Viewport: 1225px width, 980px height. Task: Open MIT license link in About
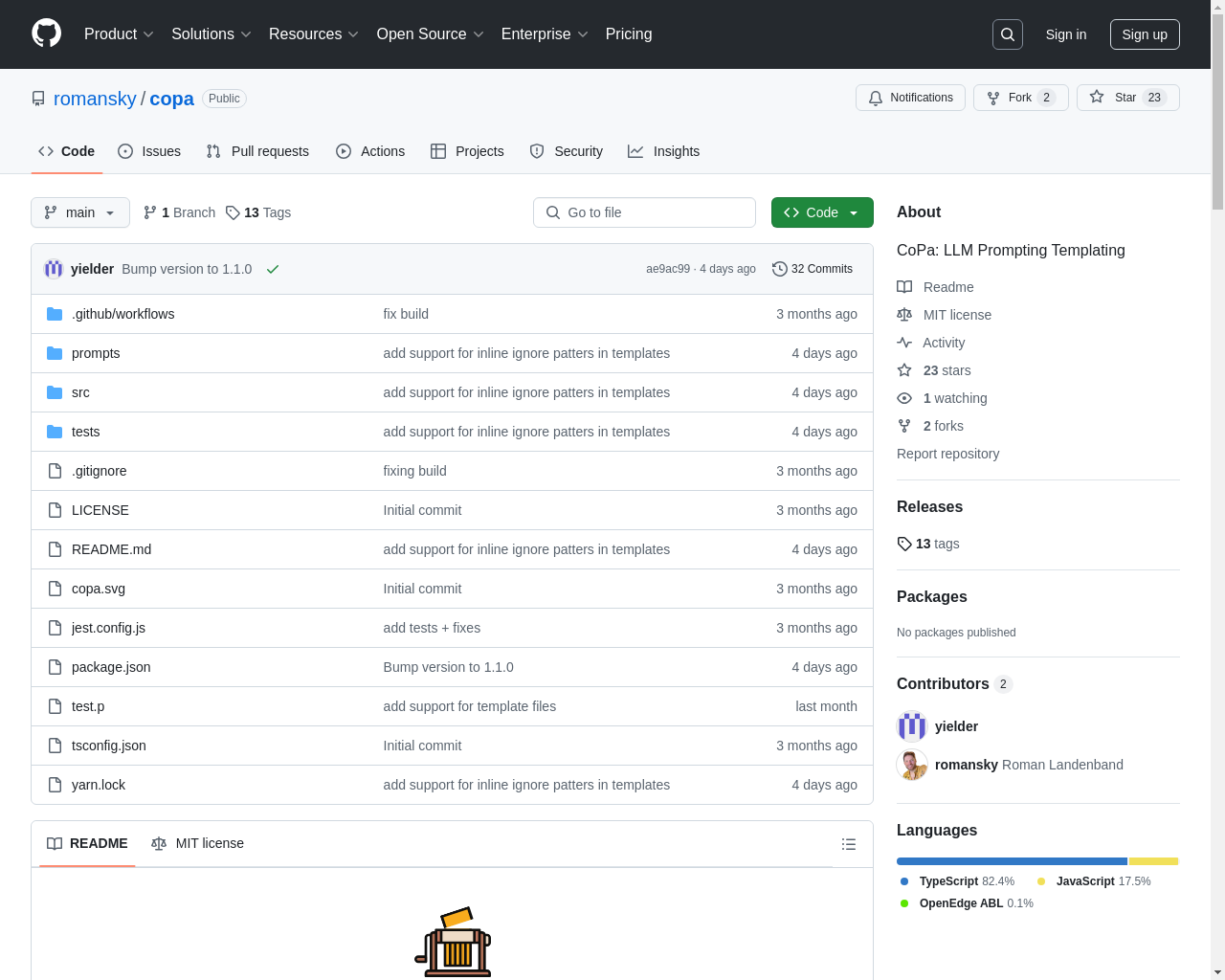point(944,315)
